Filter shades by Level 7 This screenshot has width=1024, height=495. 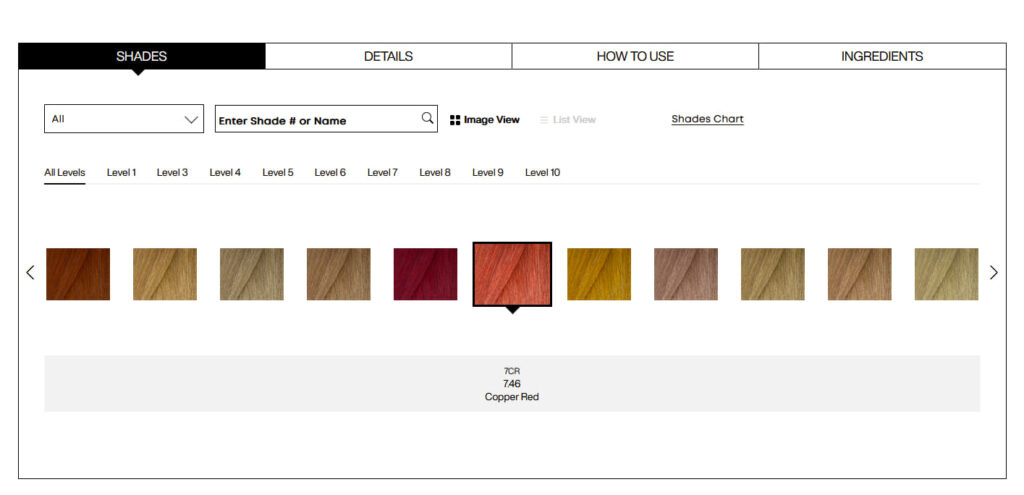coord(382,173)
